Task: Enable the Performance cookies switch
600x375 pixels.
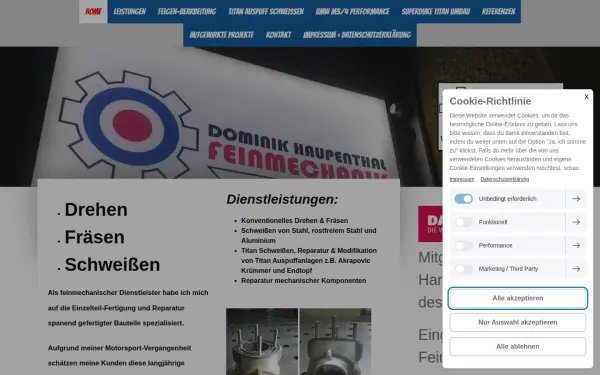Action: [464, 245]
